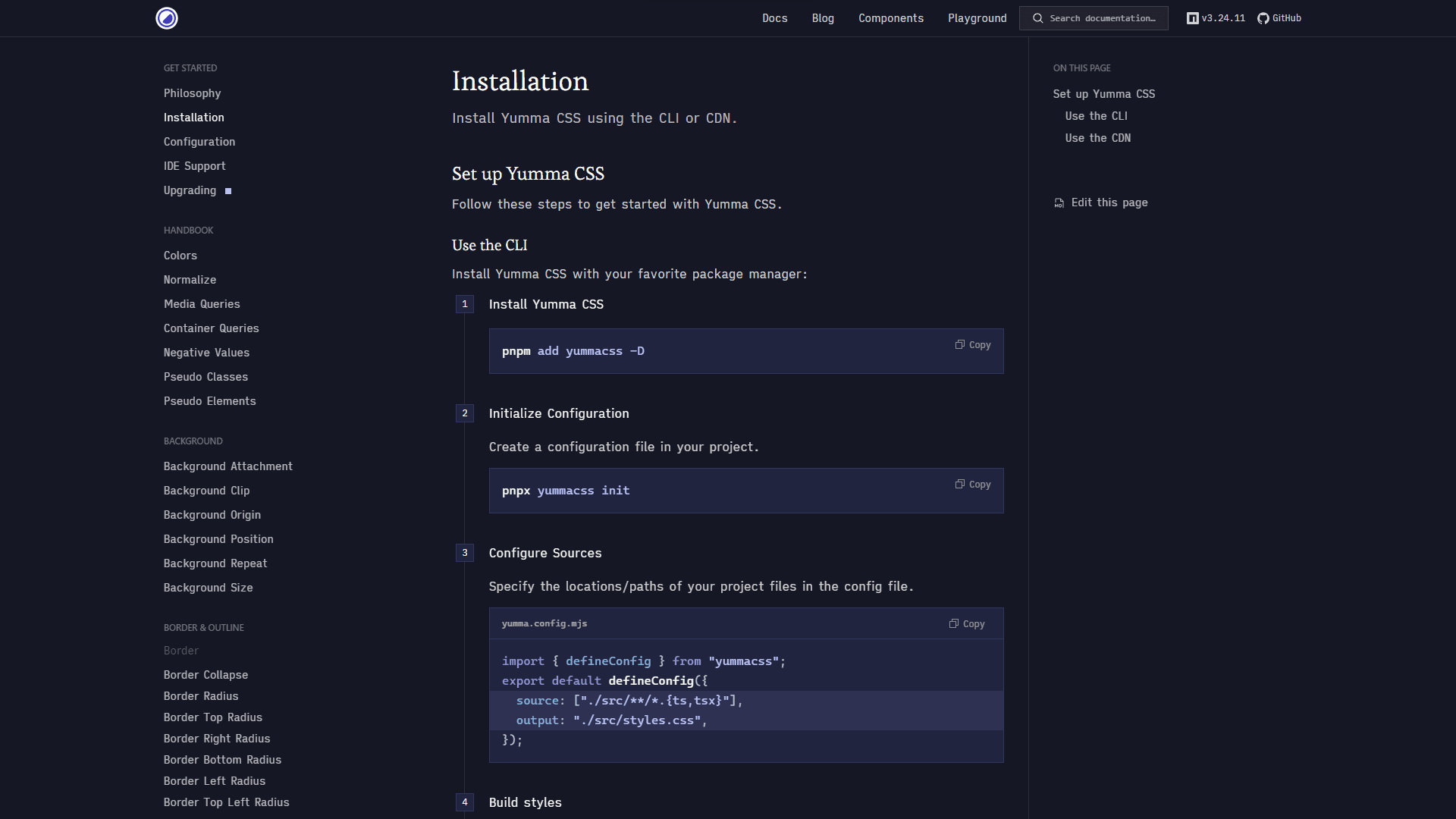Screen dimensions: 1456x819
Task: Open Border Top Left Radius page
Action: 227,802
